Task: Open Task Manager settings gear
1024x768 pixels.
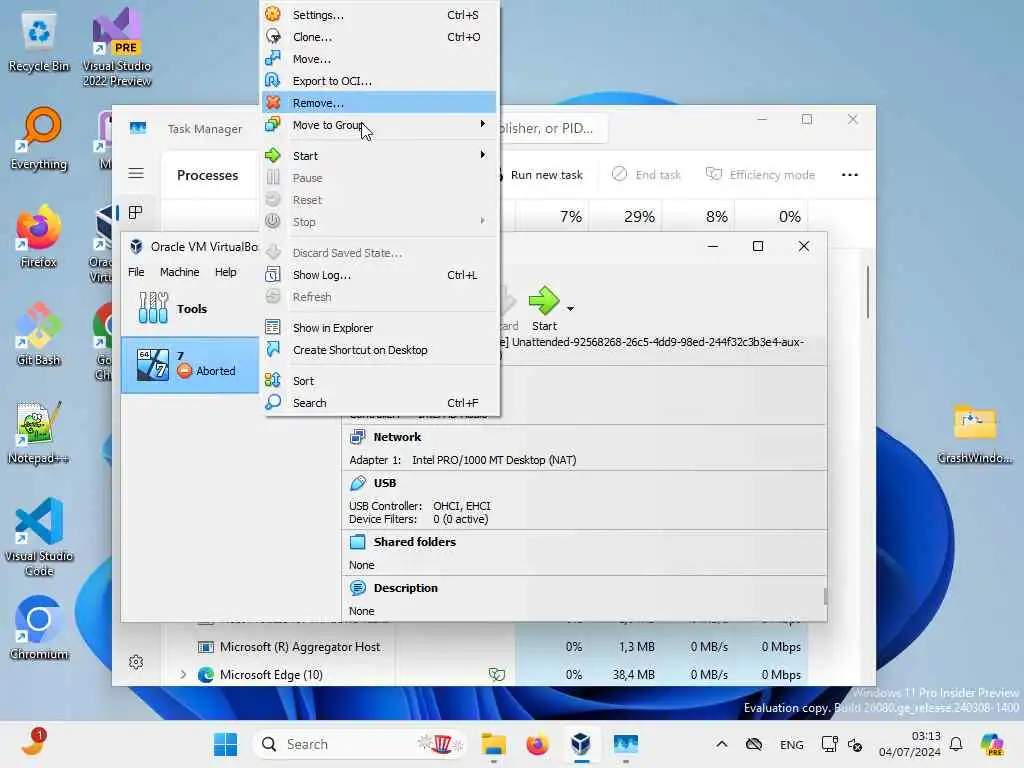Action: [x=136, y=662]
